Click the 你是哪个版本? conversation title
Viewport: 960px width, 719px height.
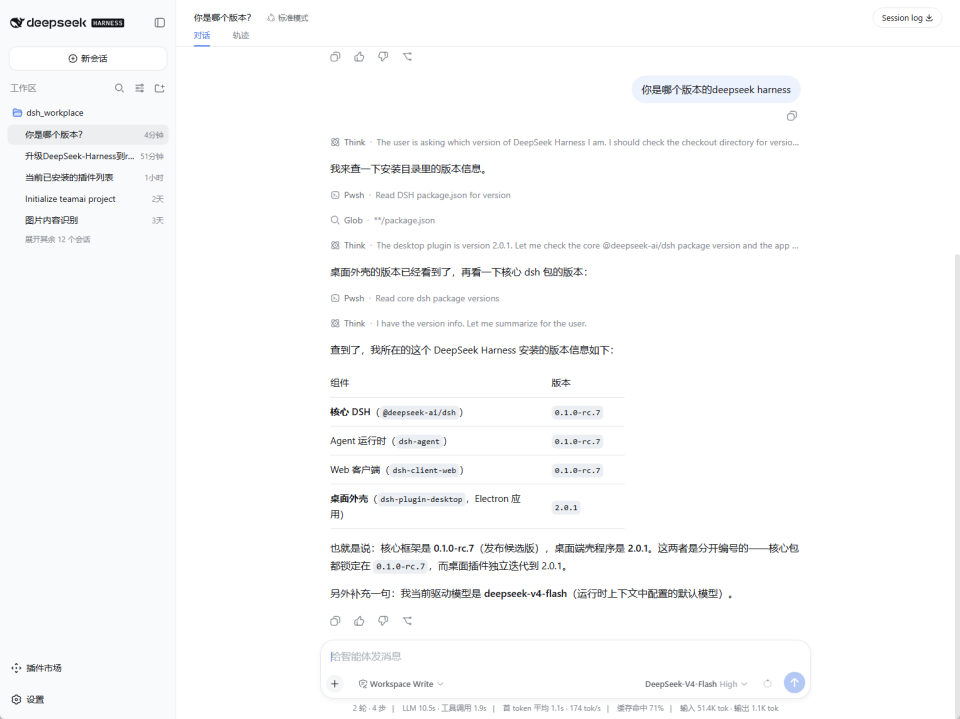click(222, 18)
